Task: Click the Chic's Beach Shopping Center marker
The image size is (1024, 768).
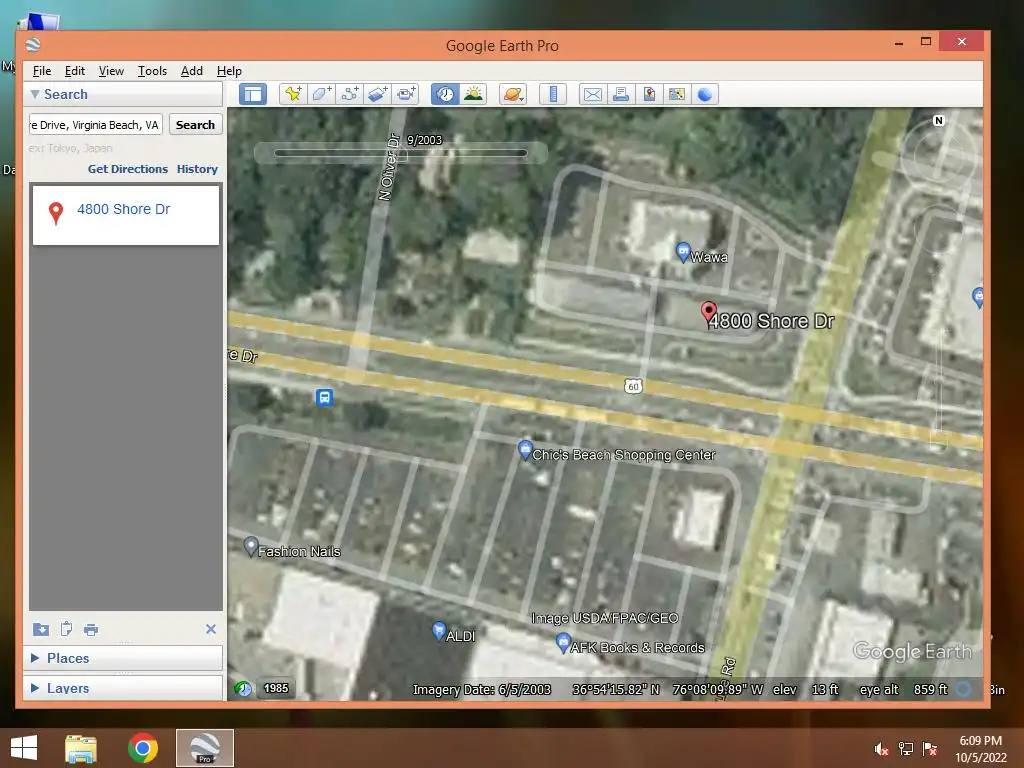Action: tap(524, 449)
